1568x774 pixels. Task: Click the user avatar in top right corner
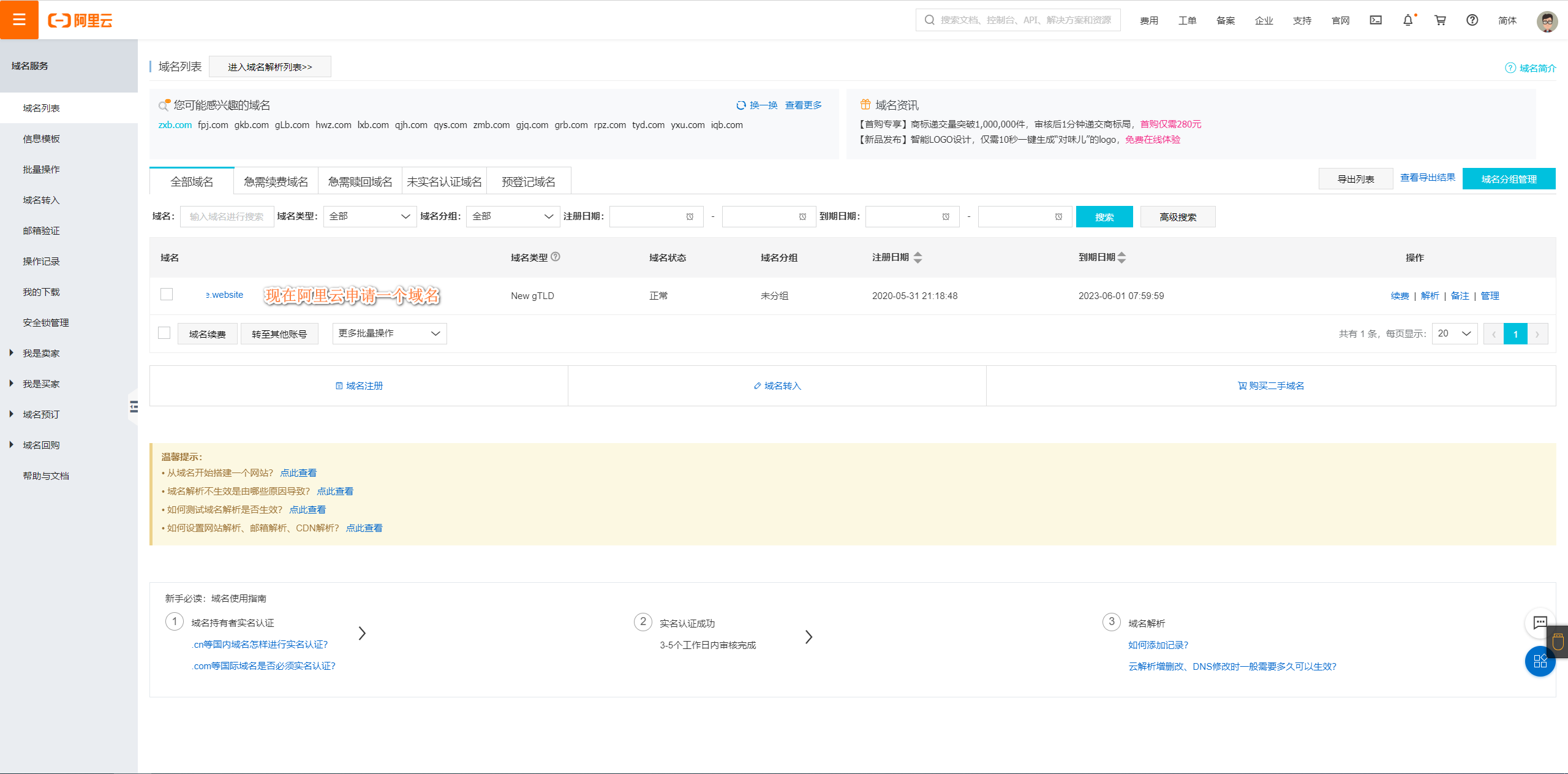[x=1547, y=20]
